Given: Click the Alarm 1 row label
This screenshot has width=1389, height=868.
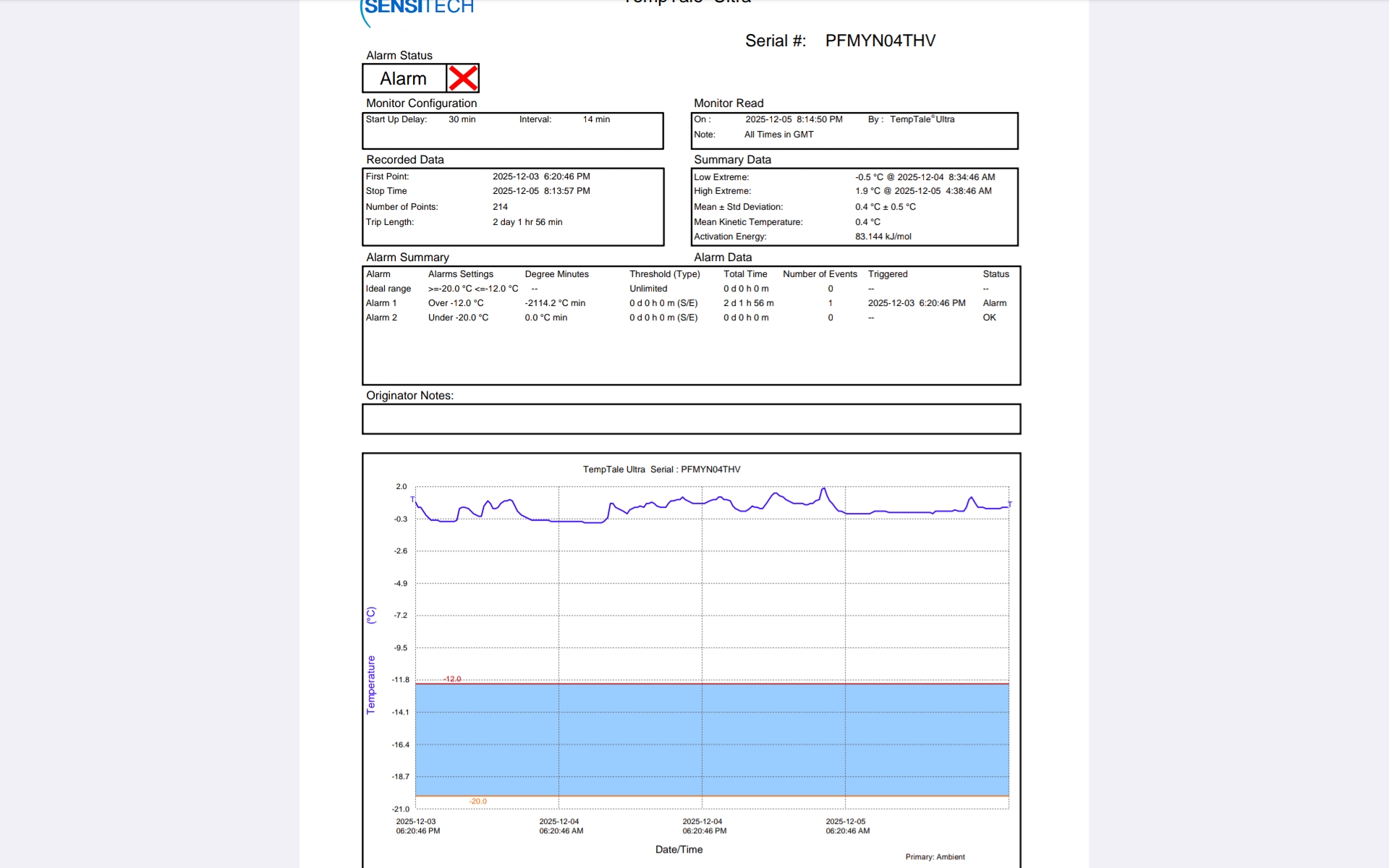Looking at the screenshot, I should [x=381, y=303].
